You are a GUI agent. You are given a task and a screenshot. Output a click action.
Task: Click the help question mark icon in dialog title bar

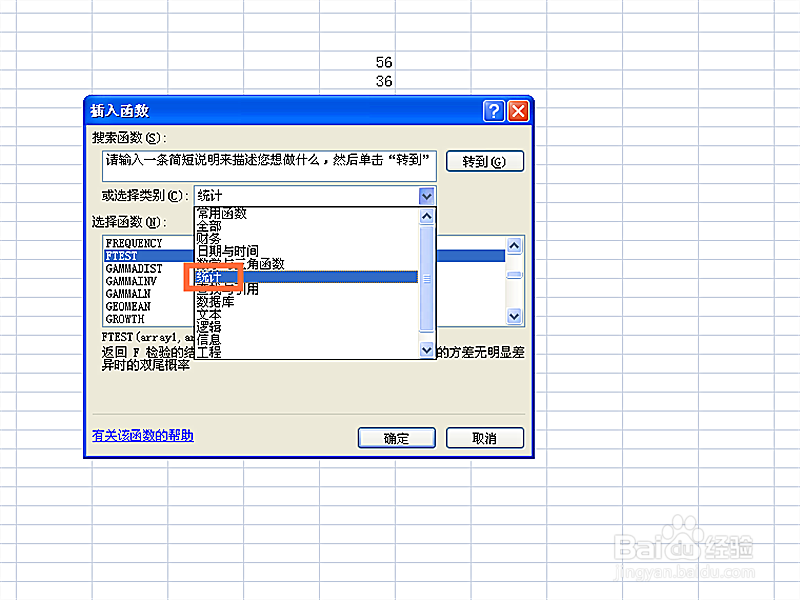tap(493, 111)
